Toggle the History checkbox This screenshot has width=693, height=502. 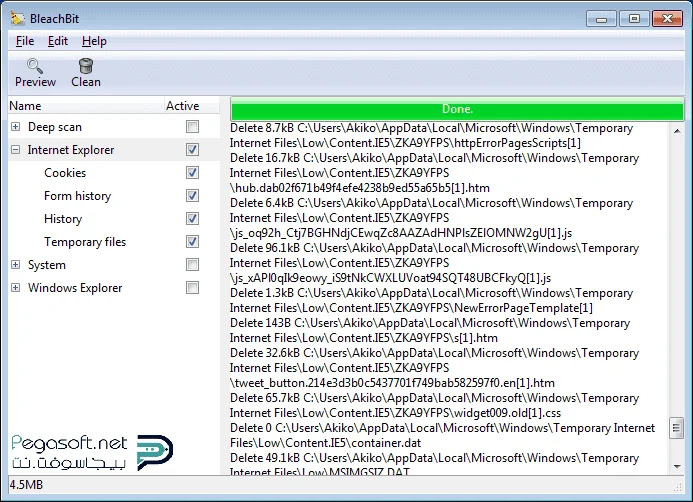pos(192,219)
